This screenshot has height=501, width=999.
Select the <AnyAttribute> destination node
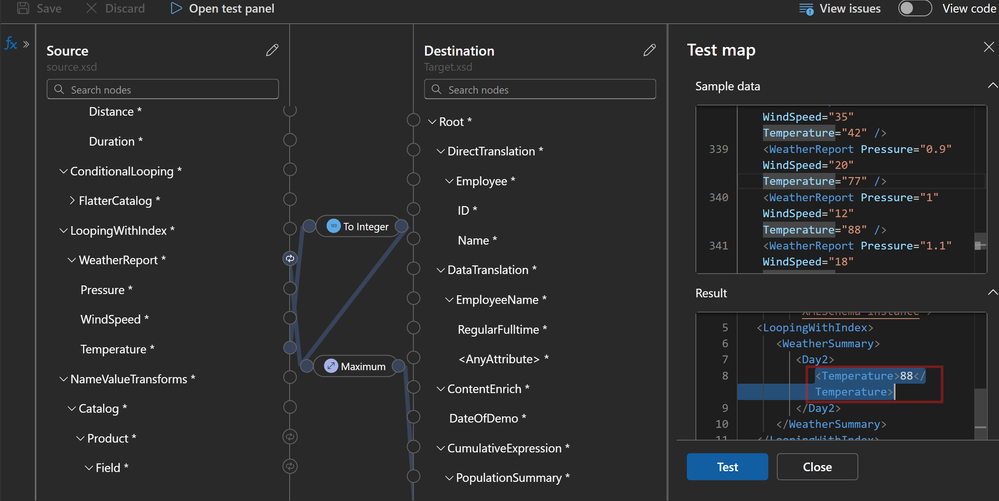503,359
